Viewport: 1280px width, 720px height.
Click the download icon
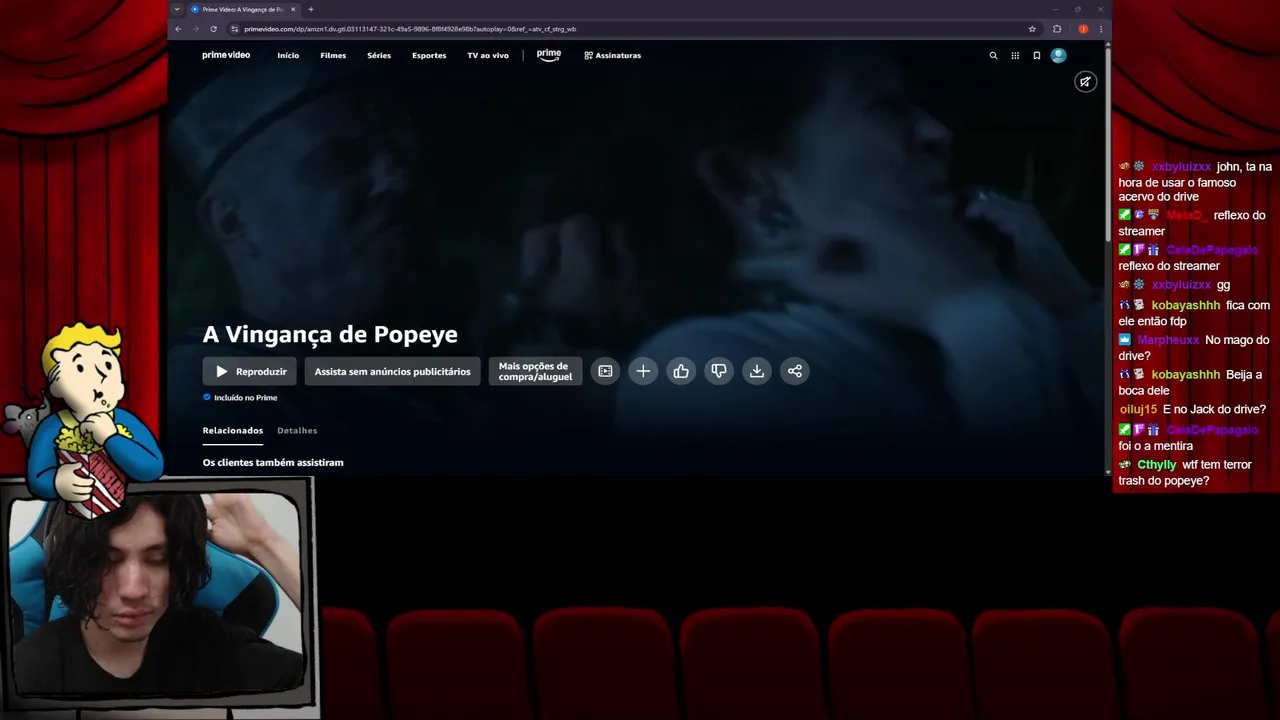[x=757, y=371]
